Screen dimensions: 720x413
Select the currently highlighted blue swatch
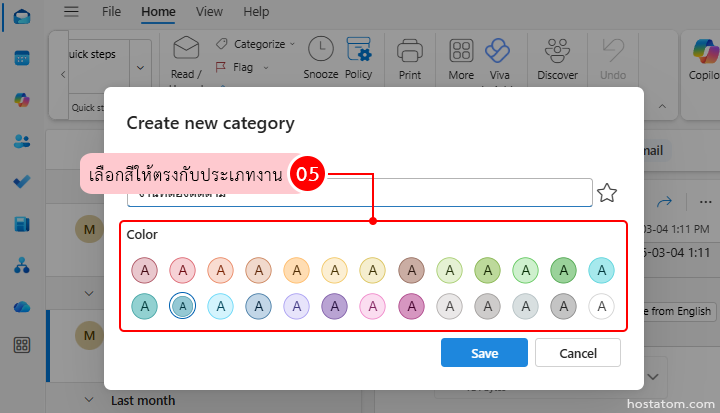pyautogui.click(x=182, y=306)
